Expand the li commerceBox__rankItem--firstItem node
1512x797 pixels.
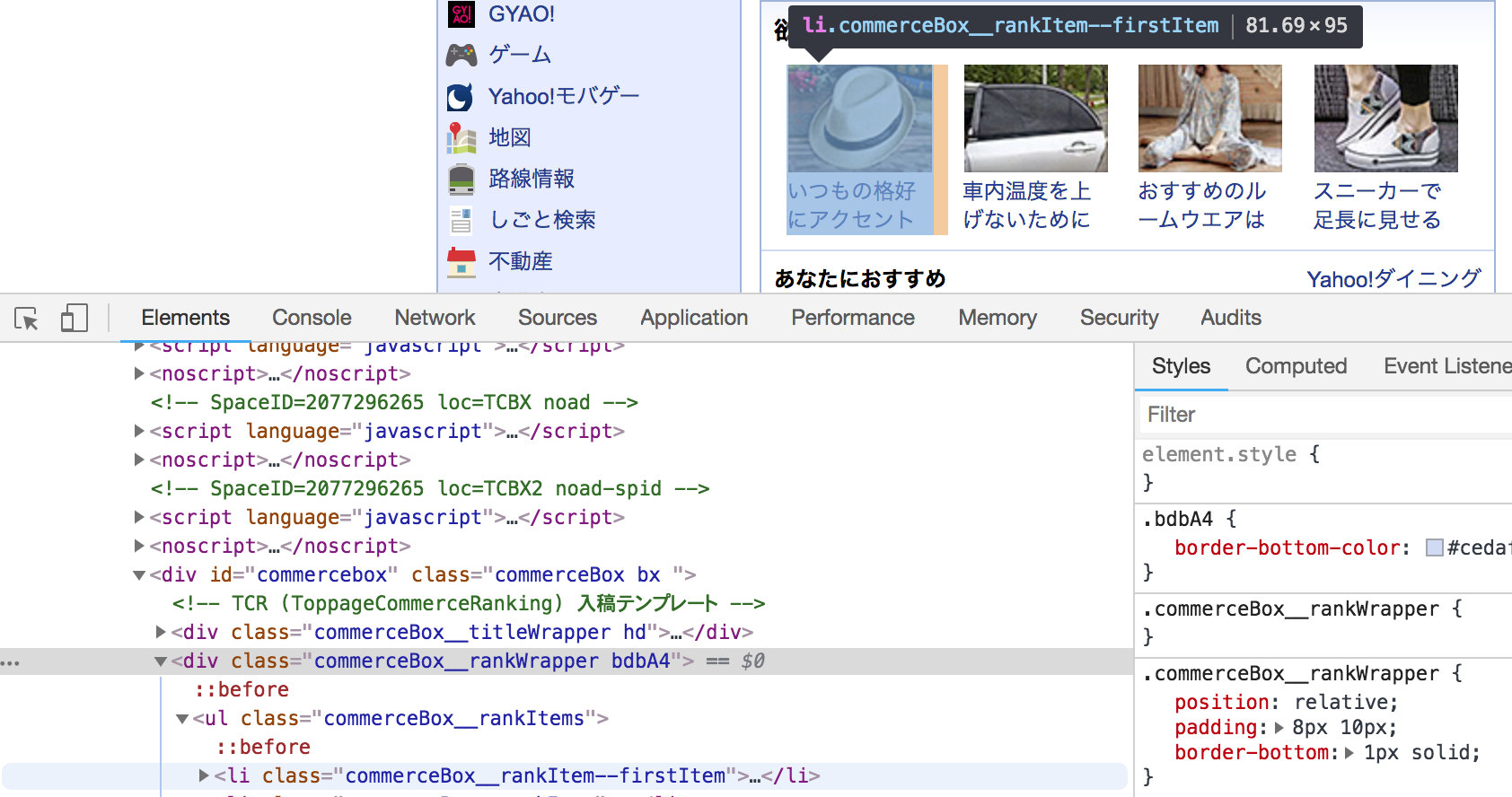point(204,776)
